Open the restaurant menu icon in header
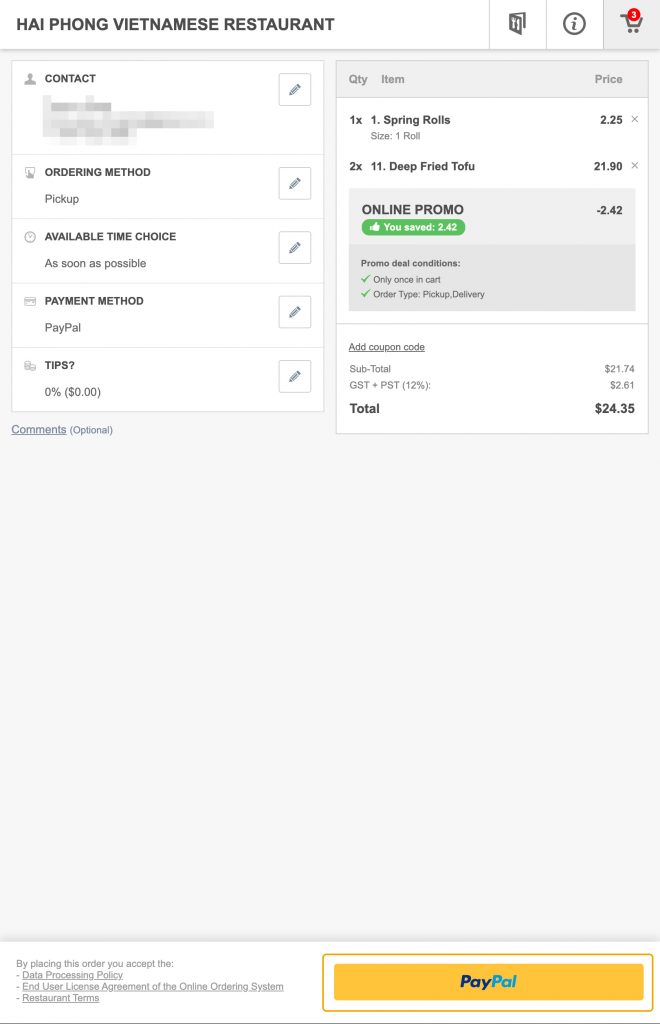The height and width of the screenshot is (1024, 660). (518, 24)
